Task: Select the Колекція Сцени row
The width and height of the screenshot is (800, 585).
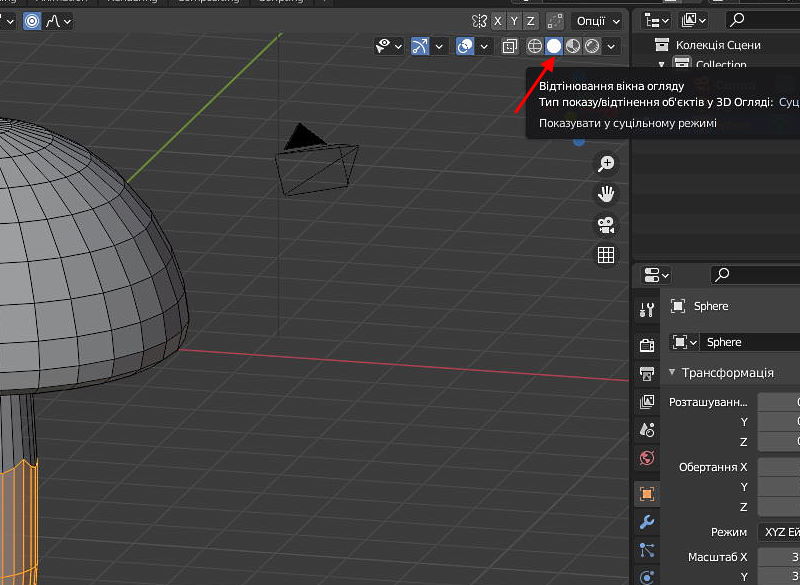Action: [718, 45]
